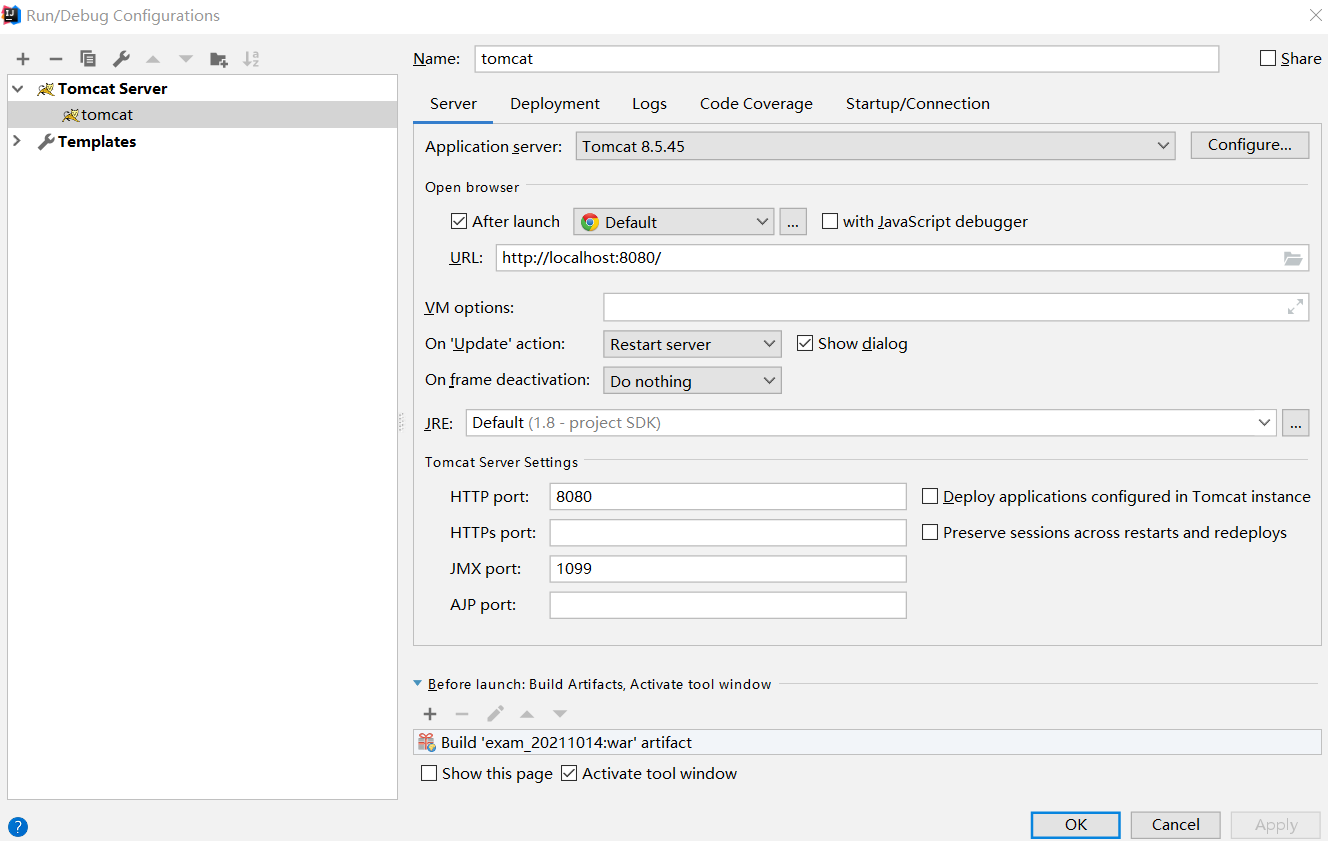Check 'Deploy applications configured in Tomcat instance'
Image resolution: width=1328 pixels, height=841 pixels.
(x=930, y=496)
